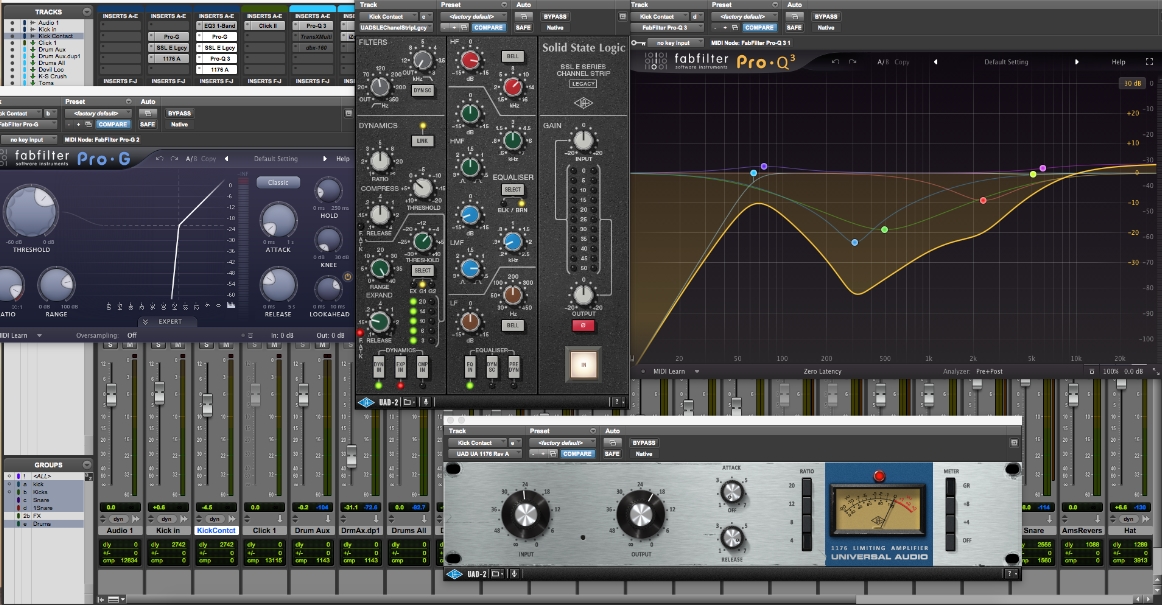This screenshot has width=1162, height=605.
Task: Toggle Pro-Q 3 full screen icon
Action: click(x=1149, y=62)
